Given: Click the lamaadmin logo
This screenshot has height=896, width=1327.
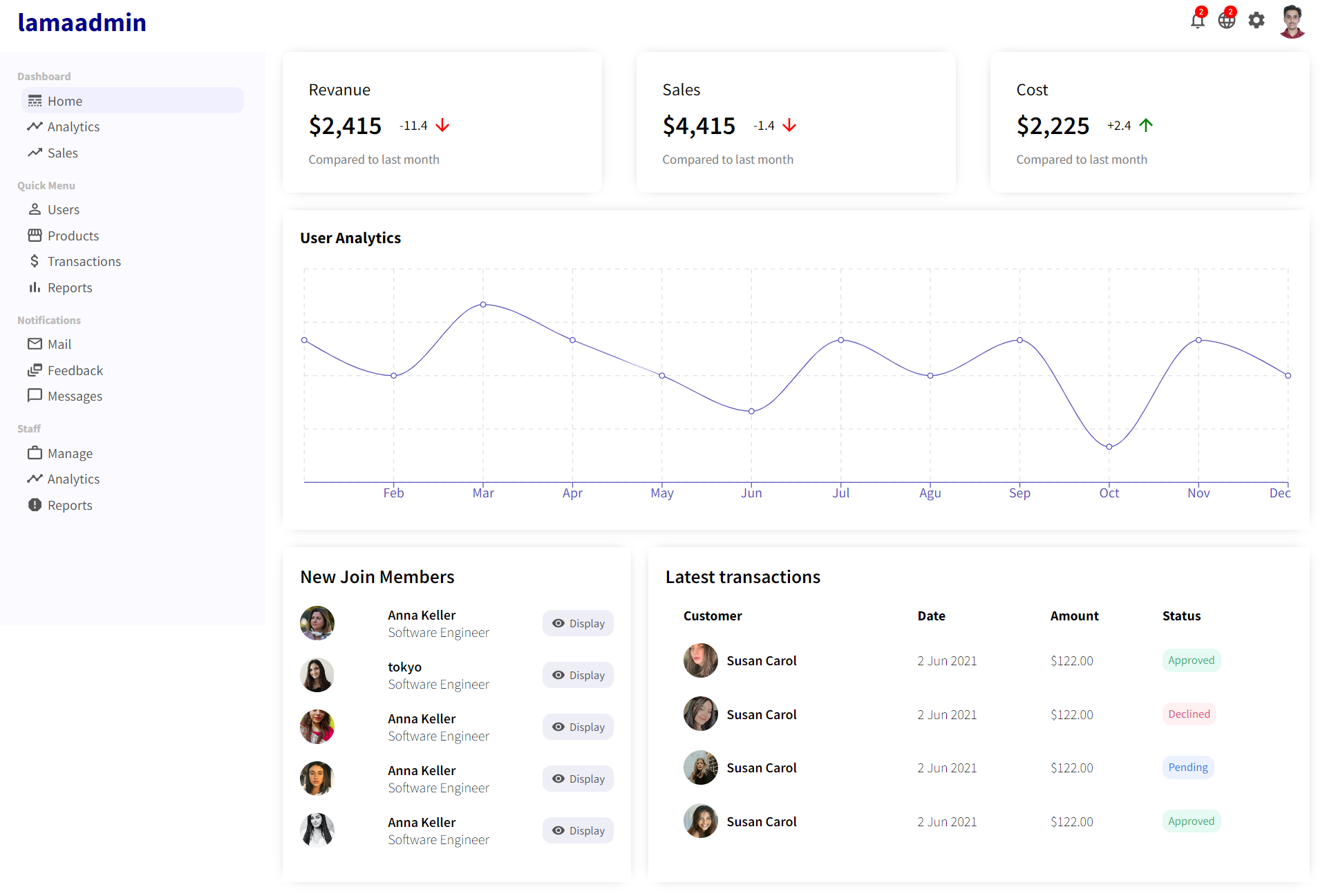Looking at the screenshot, I should (x=82, y=23).
